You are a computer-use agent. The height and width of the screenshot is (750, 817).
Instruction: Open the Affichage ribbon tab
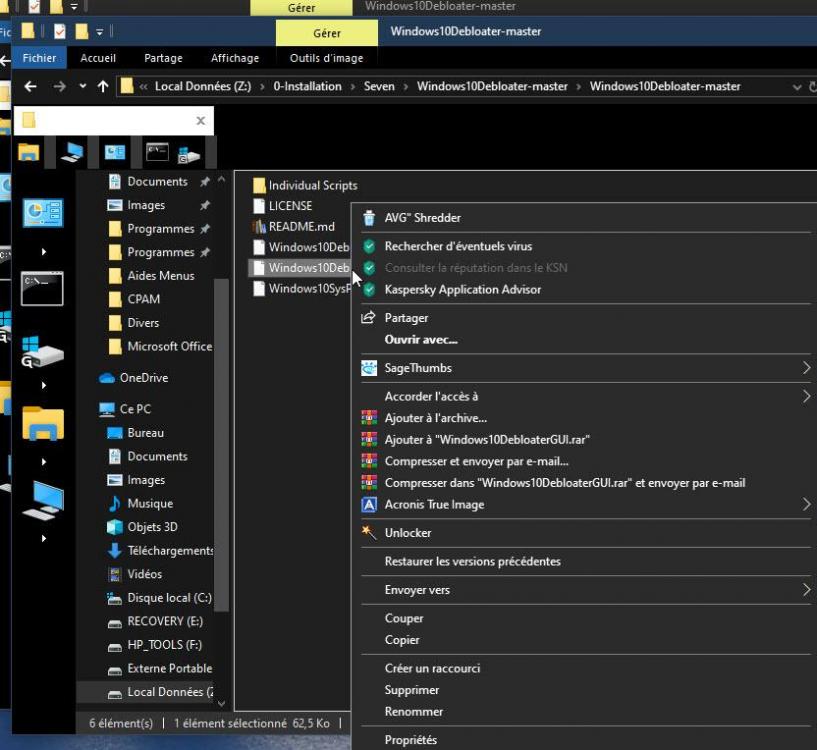235,58
